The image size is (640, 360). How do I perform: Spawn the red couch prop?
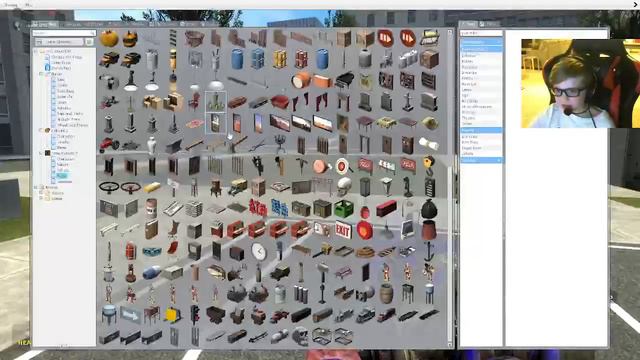(x=280, y=102)
